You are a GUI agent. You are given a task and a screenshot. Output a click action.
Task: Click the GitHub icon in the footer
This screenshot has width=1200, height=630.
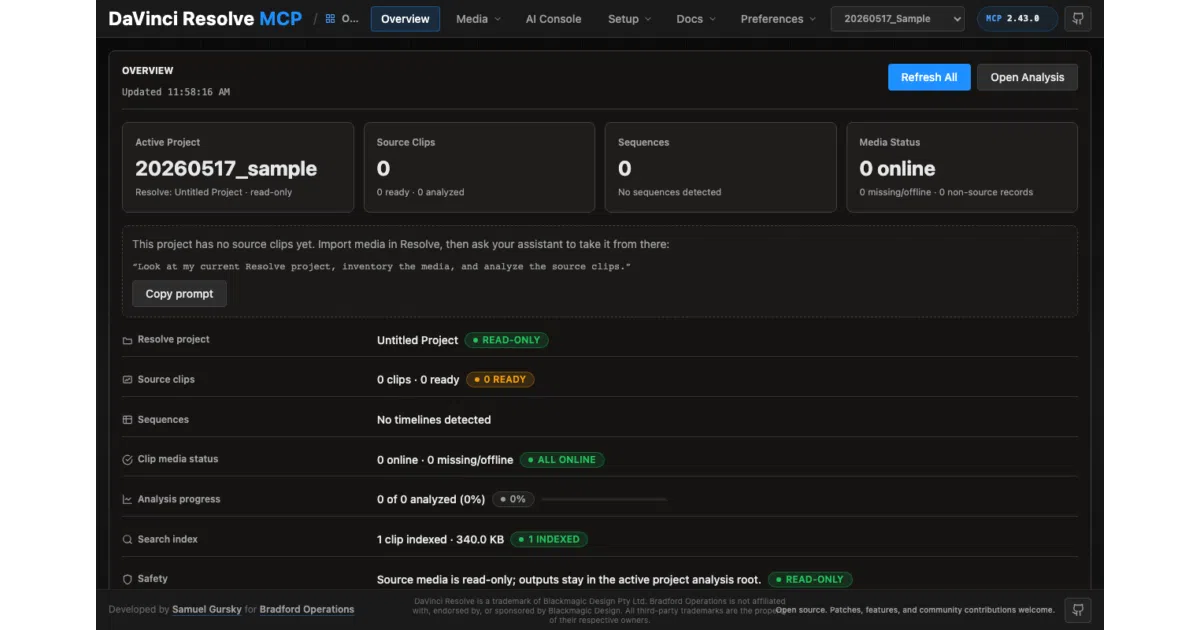pyautogui.click(x=1077, y=609)
